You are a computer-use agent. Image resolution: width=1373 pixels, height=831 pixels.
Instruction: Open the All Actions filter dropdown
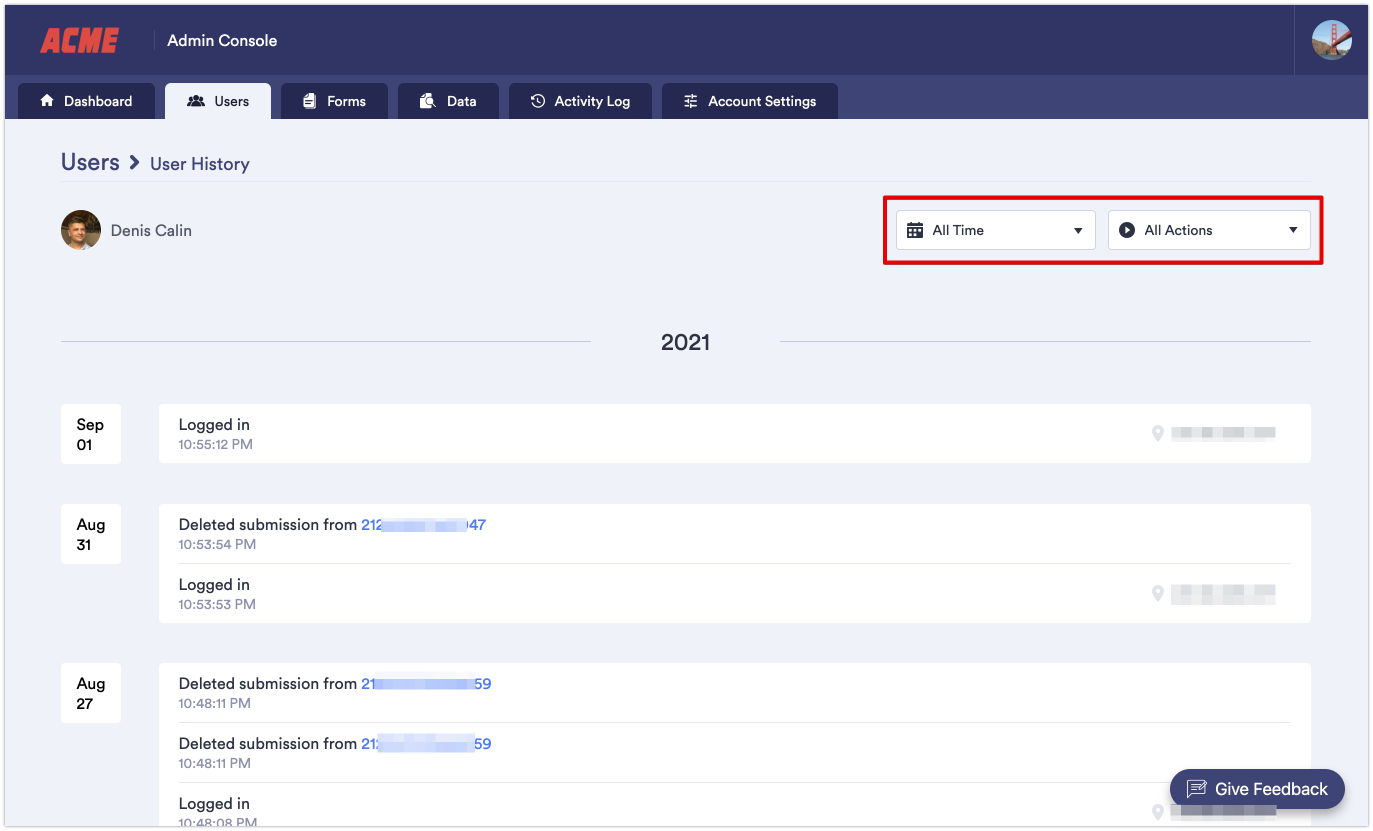tap(1209, 230)
